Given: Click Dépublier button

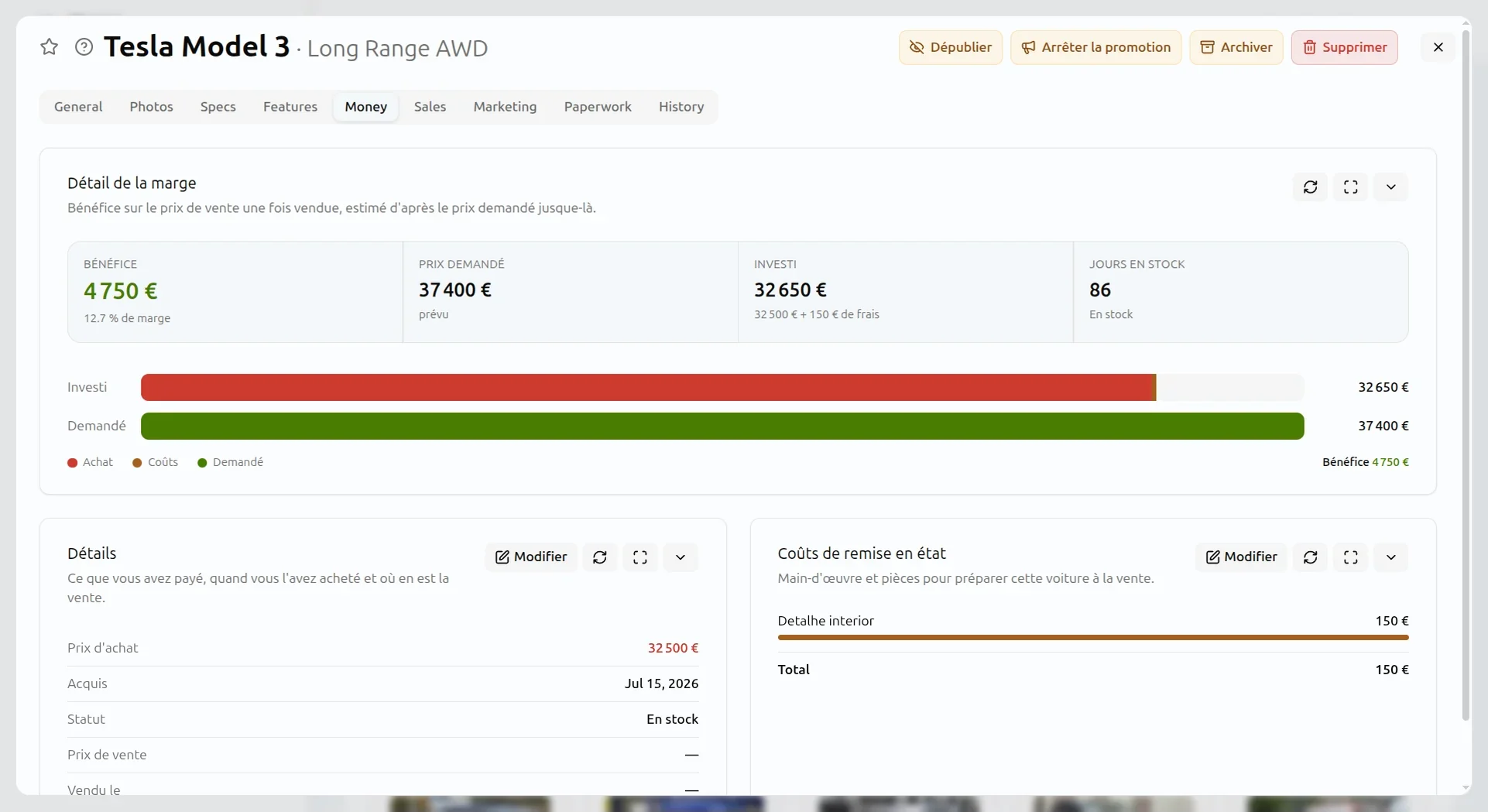Looking at the screenshot, I should pyautogui.click(x=950, y=47).
